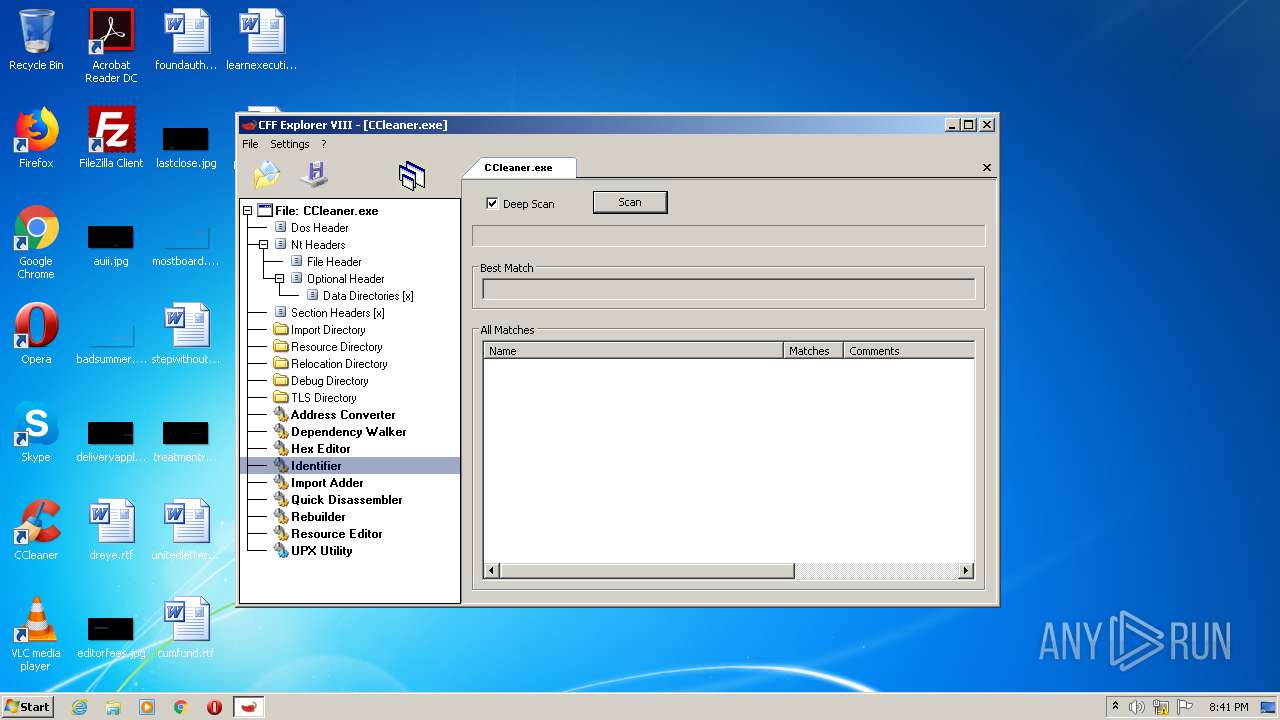The height and width of the screenshot is (720, 1280).
Task: Show hidden system tray icons arrow
Action: click(1115, 707)
